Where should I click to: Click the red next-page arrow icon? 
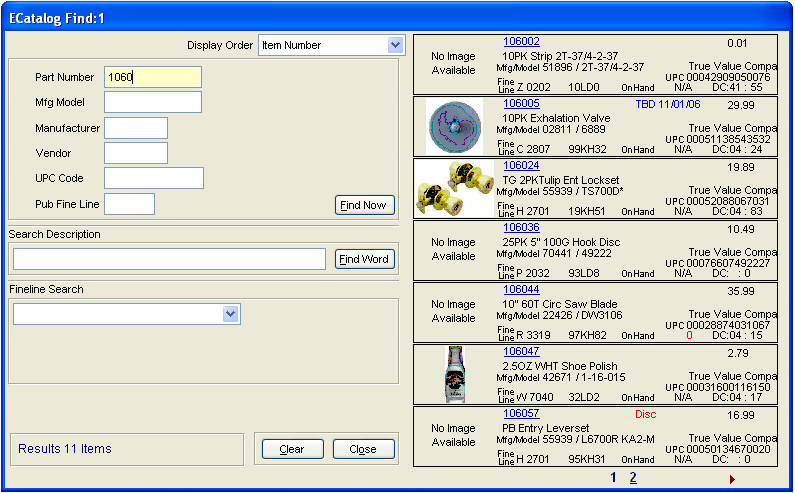click(732, 480)
